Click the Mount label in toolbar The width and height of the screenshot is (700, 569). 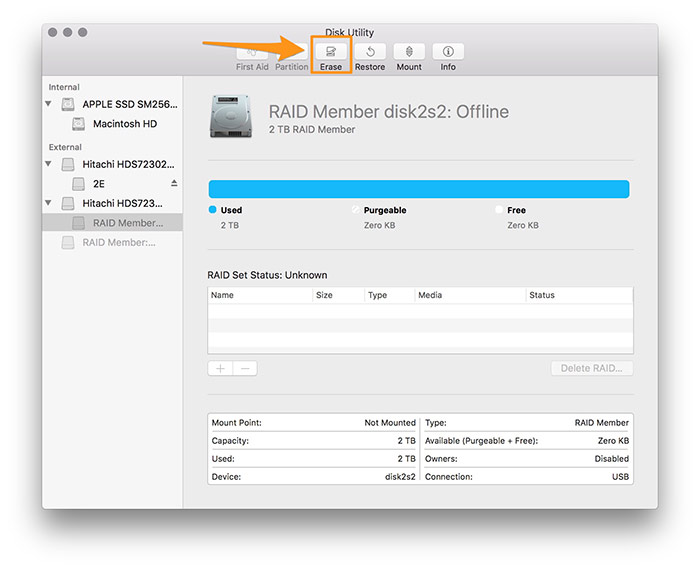(x=409, y=67)
